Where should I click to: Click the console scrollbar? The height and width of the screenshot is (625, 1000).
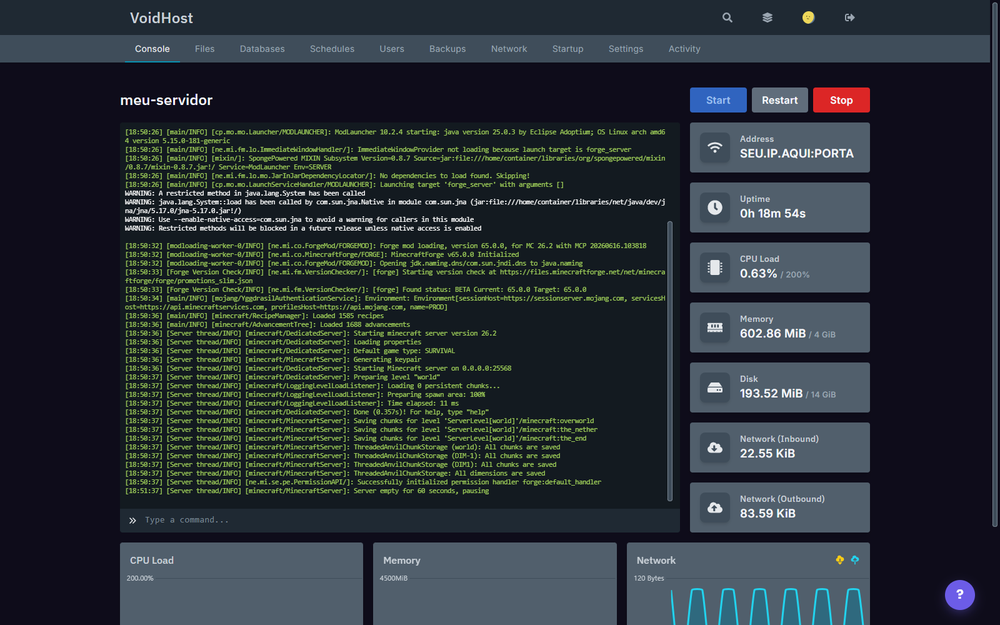670,361
